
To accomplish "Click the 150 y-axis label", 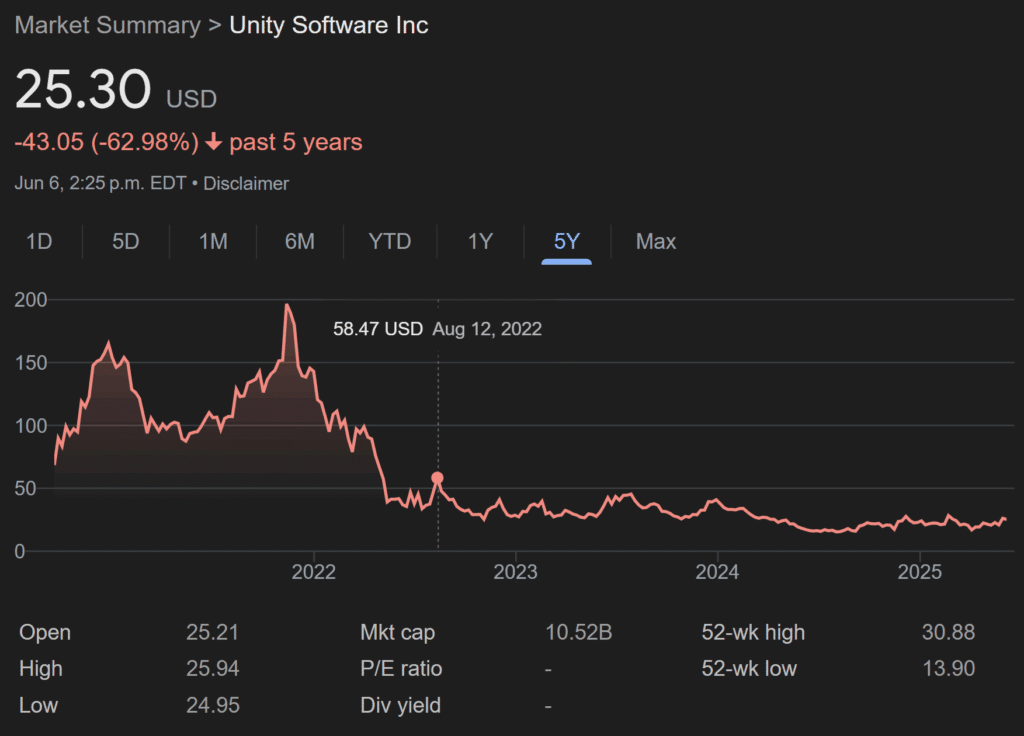I will [31, 362].
